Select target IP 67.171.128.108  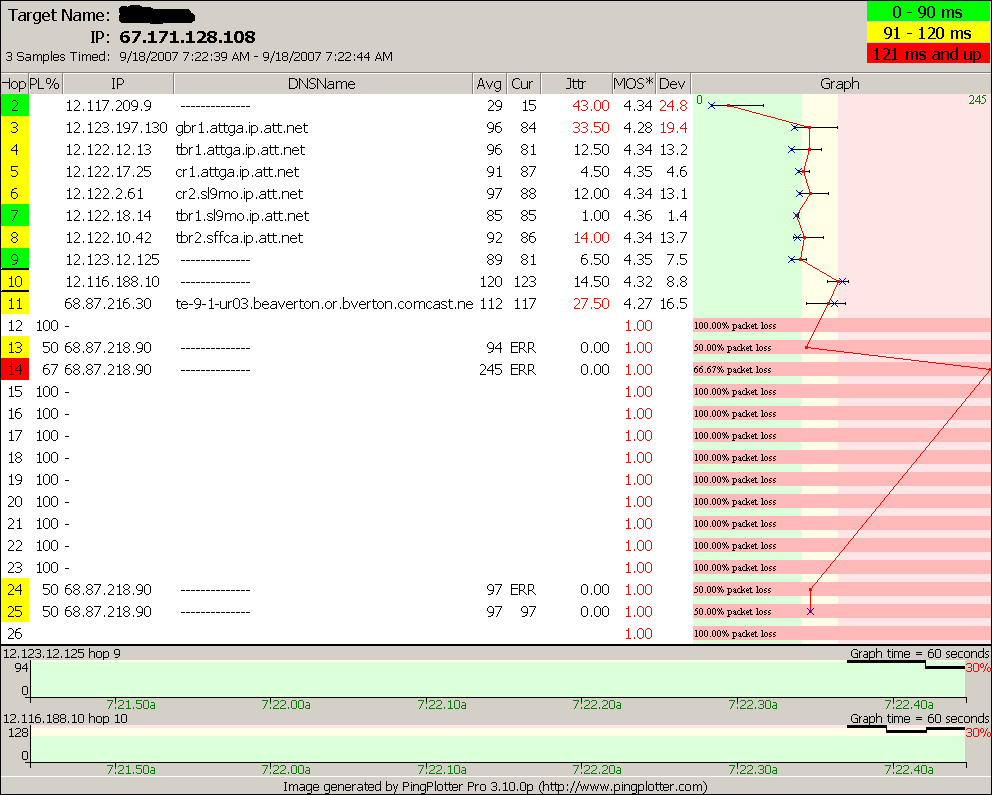click(x=187, y=37)
